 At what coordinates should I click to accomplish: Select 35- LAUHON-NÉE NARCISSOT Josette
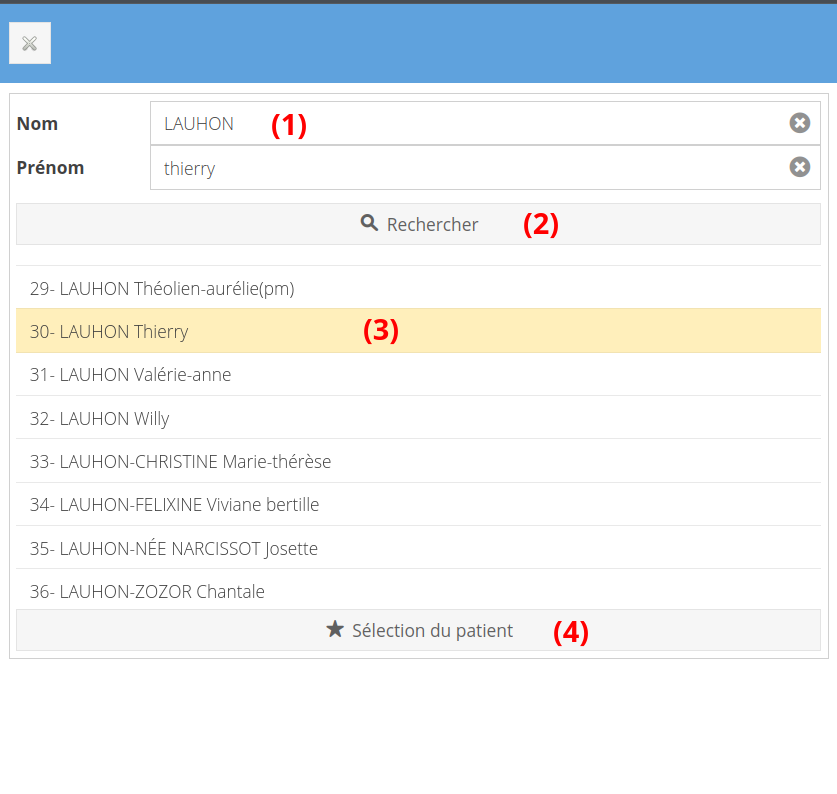174,549
